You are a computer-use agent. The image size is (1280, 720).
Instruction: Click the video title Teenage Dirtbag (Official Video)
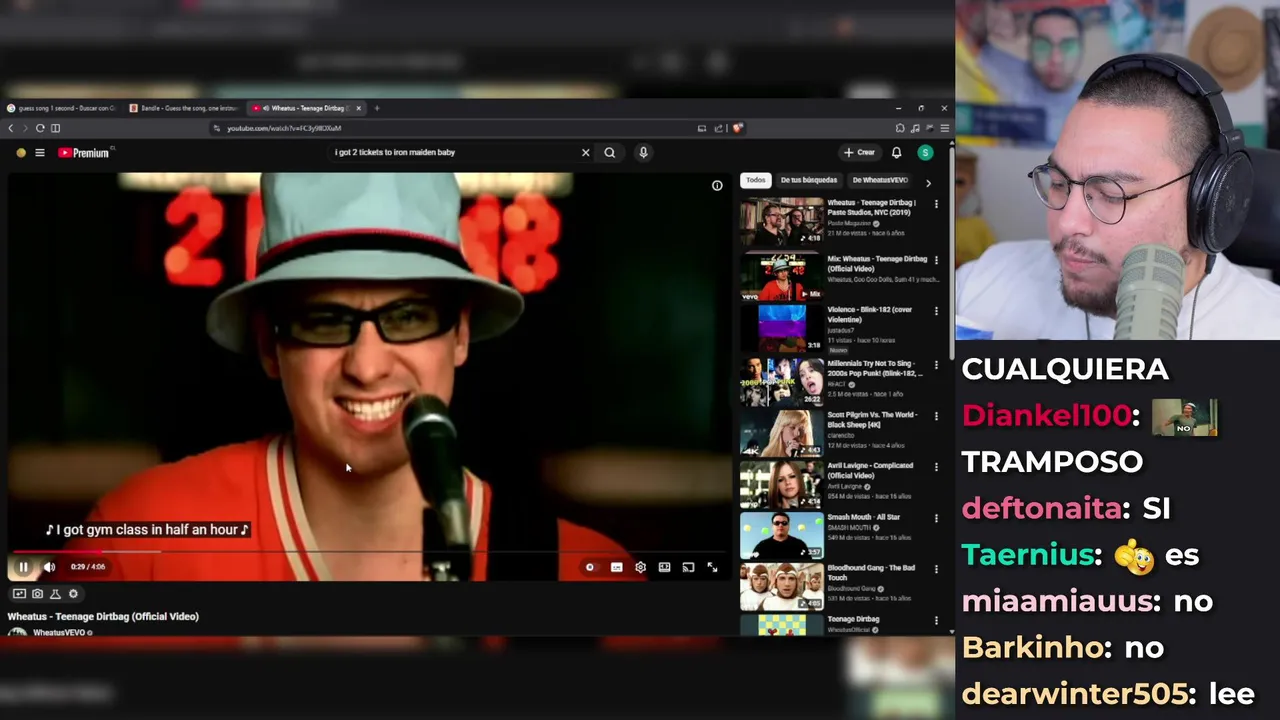click(103, 617)
